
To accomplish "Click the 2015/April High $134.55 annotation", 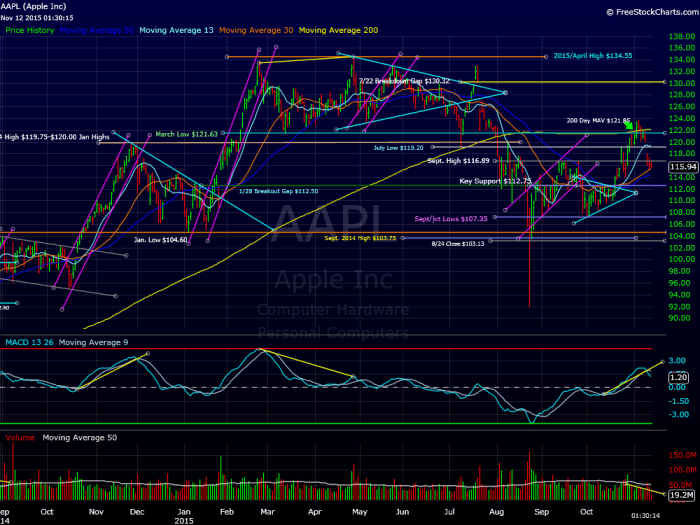I will (x=593, y=56).
